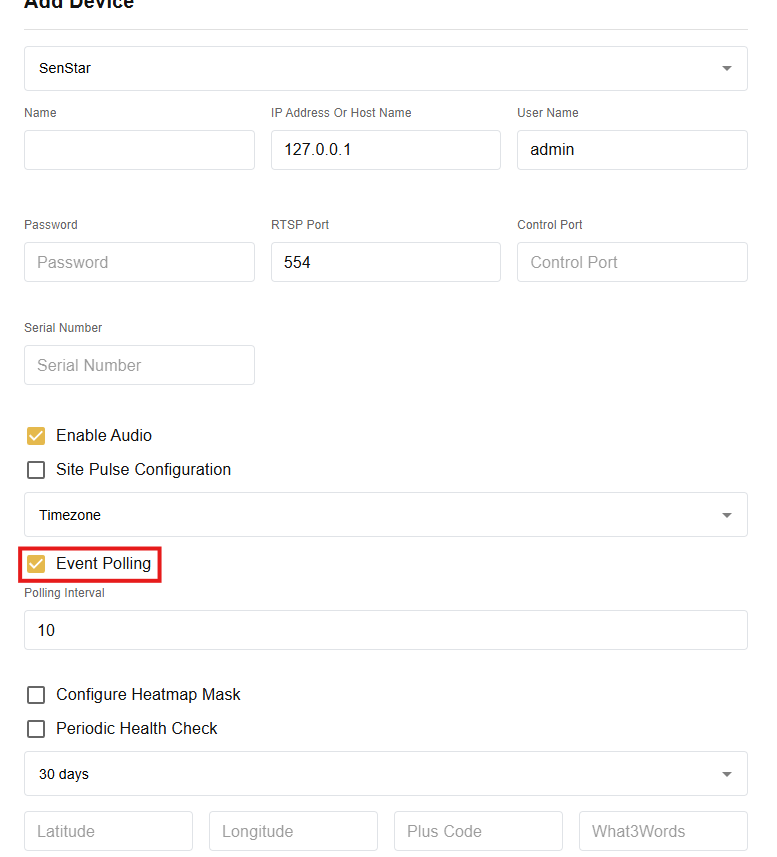Click the Name input field

(139, 150)
